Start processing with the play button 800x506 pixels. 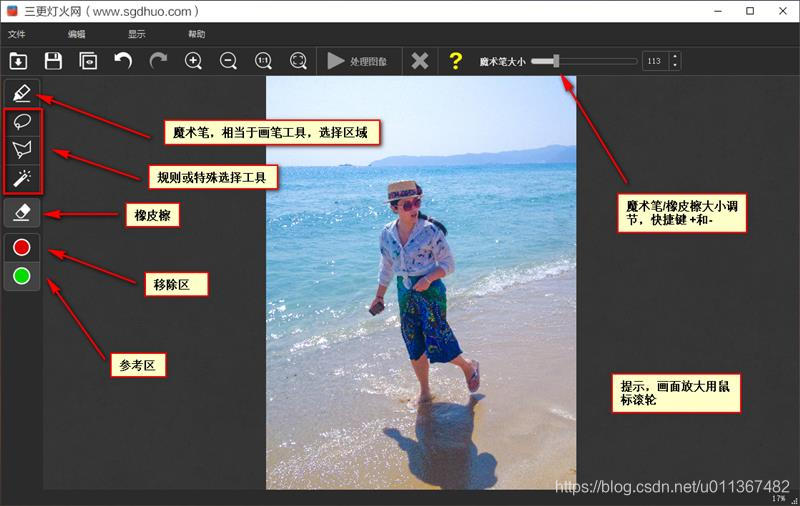[358, 61]
